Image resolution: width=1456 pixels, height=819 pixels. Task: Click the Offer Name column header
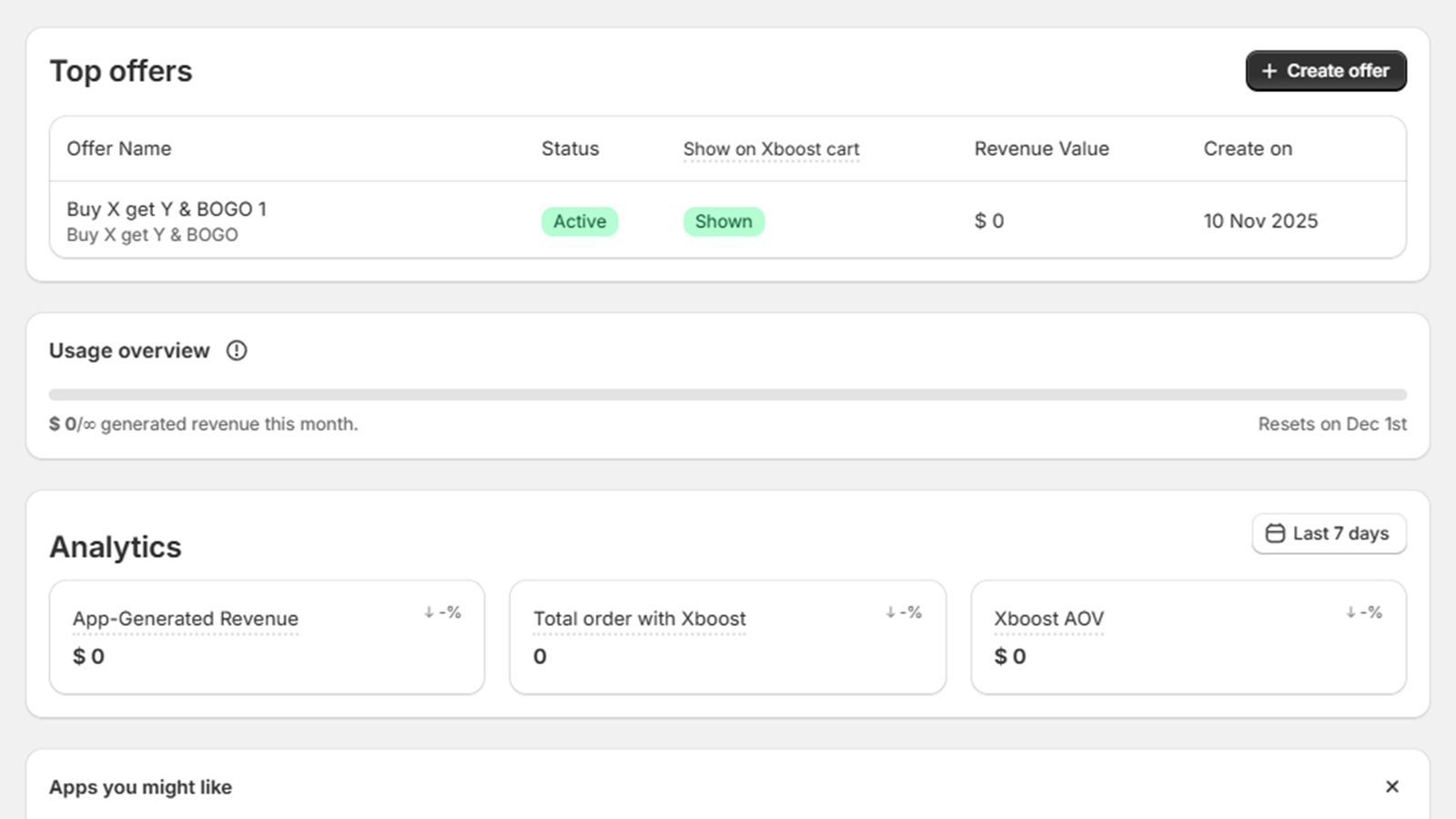[x=118, y=148]
